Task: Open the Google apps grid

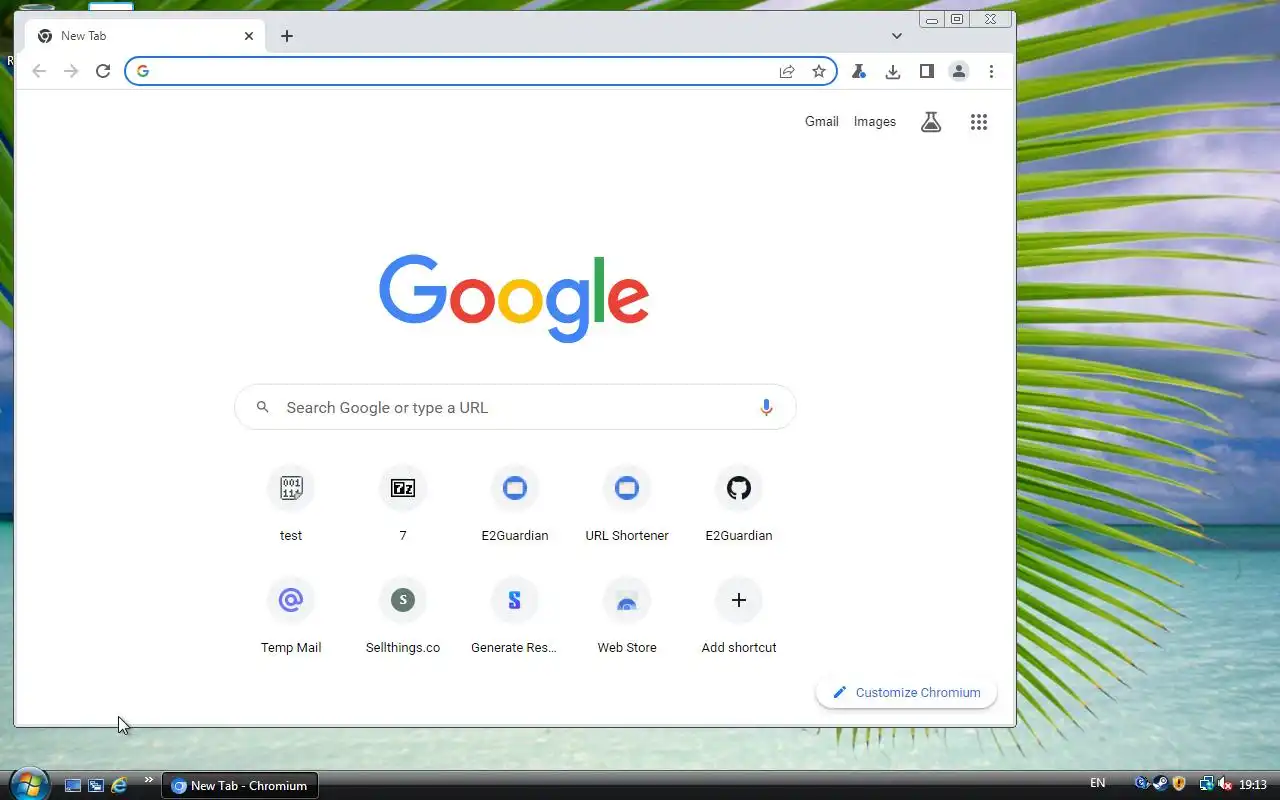Action: click(979, 122)
